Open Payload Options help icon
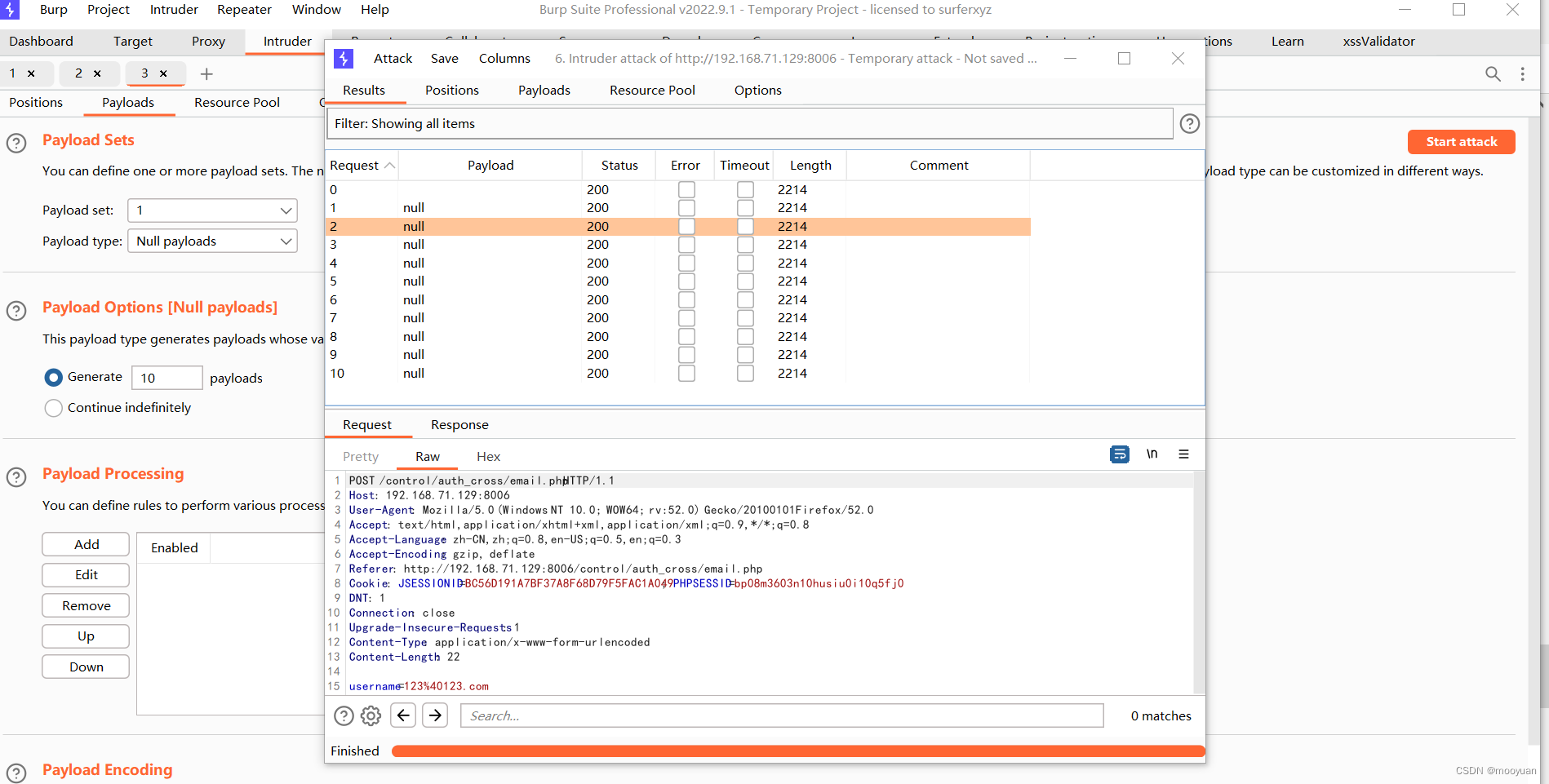This screenshot has height=784, width=1549. point(16,310)
